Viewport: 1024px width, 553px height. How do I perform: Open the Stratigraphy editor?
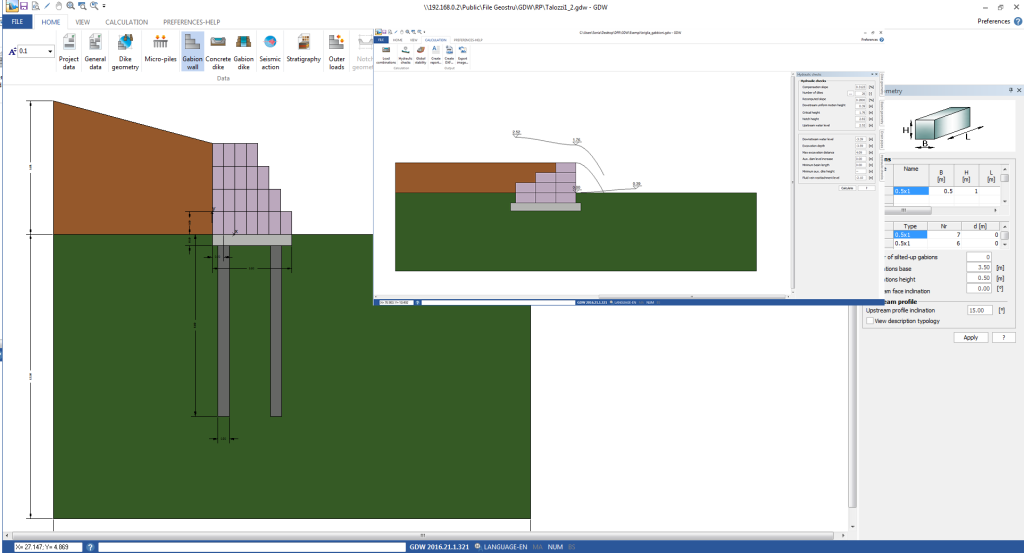[304, 51]
